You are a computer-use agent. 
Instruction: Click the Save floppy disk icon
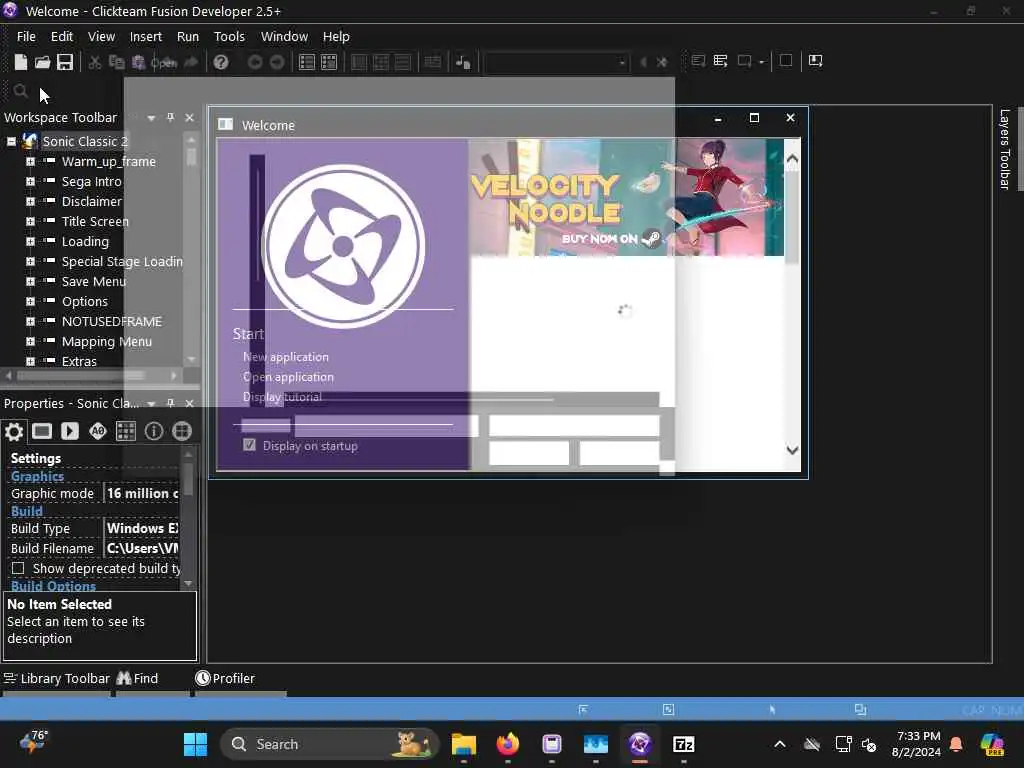[x=65, y=62]
